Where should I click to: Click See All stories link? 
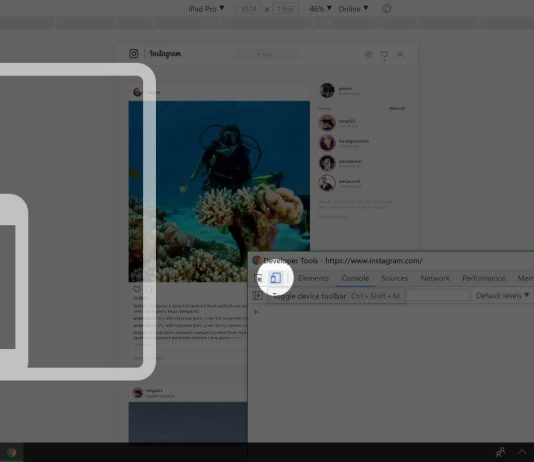(x=397, y=108)
